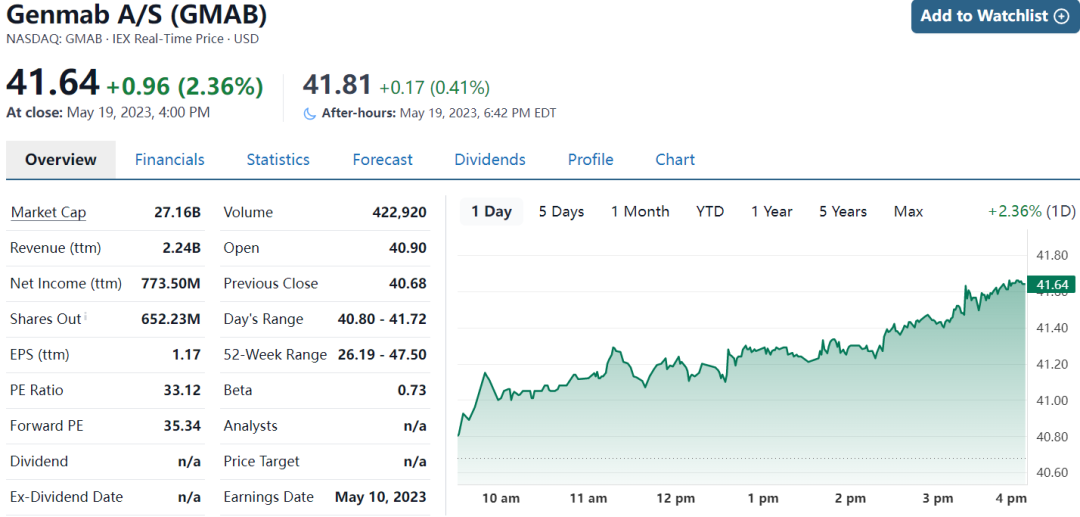Click the green 41.64 chart price tag

[x=1051, y=286]
